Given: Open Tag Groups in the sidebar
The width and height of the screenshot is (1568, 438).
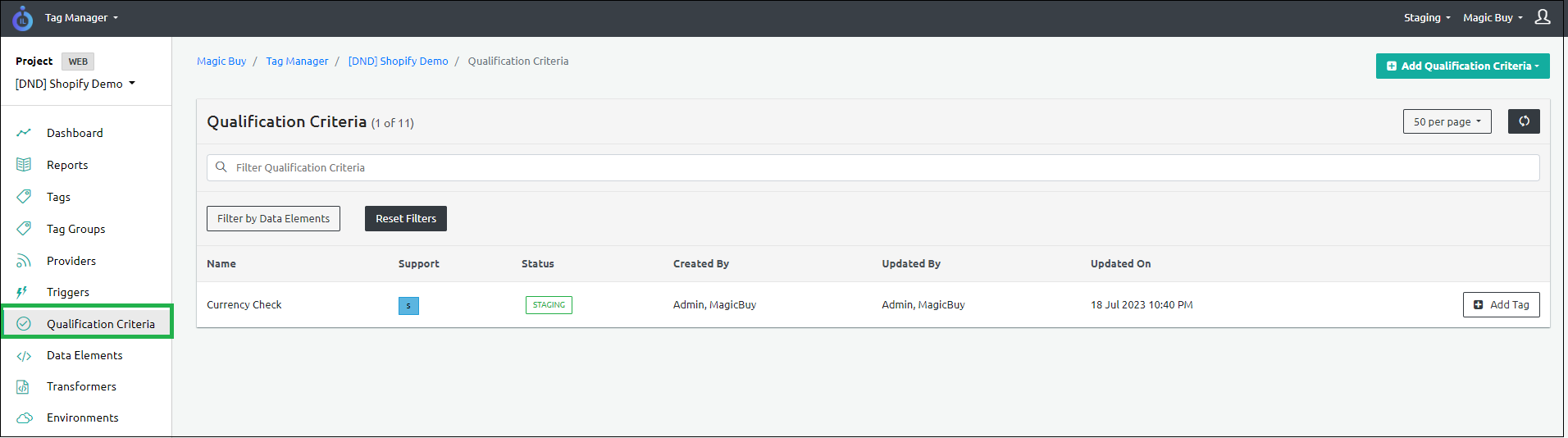Looking at the screenshot, I should click(75, 229).
